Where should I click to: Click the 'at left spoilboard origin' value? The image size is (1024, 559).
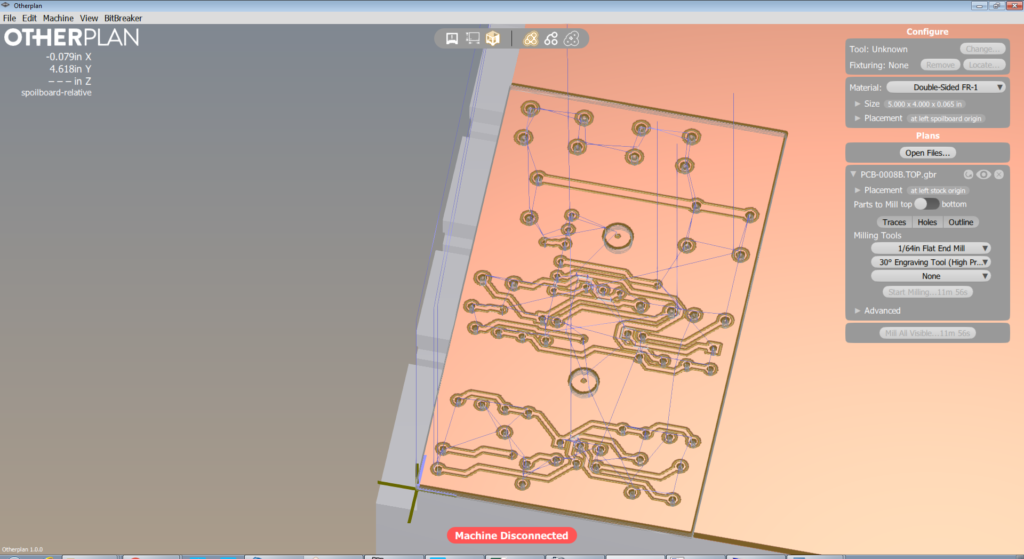point(946,118)
